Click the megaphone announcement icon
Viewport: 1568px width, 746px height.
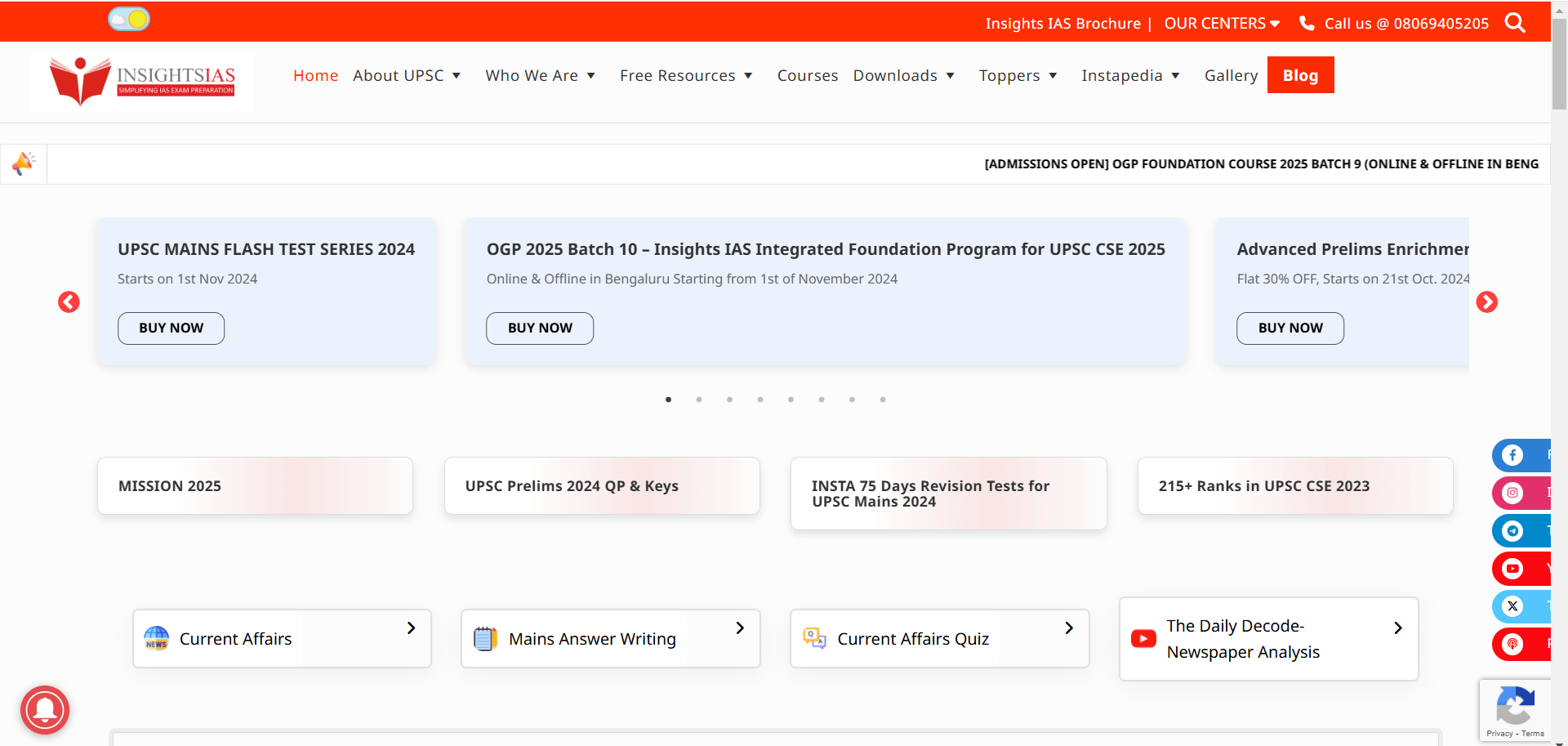click(24, 163)
